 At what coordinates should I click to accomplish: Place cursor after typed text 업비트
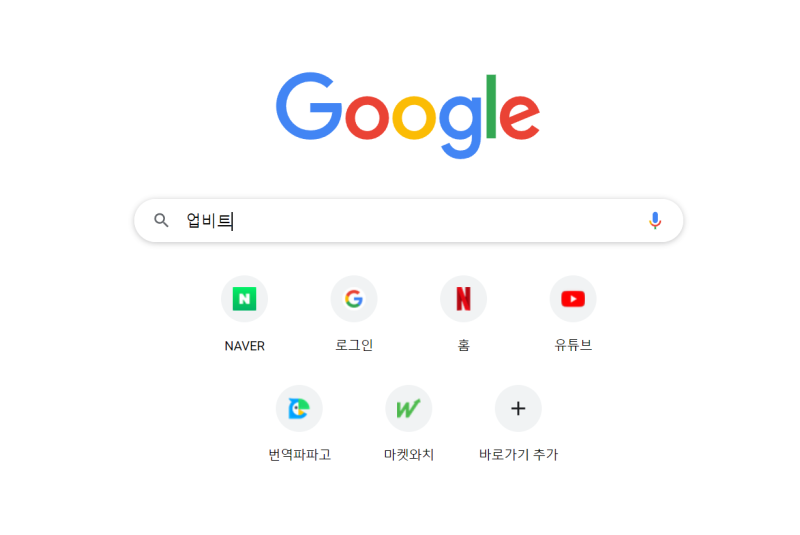tap(234, 221)
